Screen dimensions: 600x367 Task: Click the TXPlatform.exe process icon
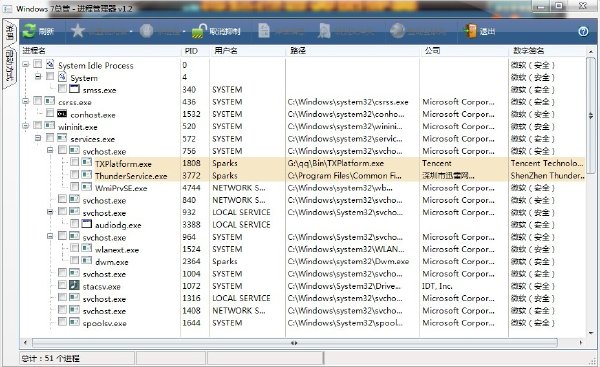(x=87, y=162)
